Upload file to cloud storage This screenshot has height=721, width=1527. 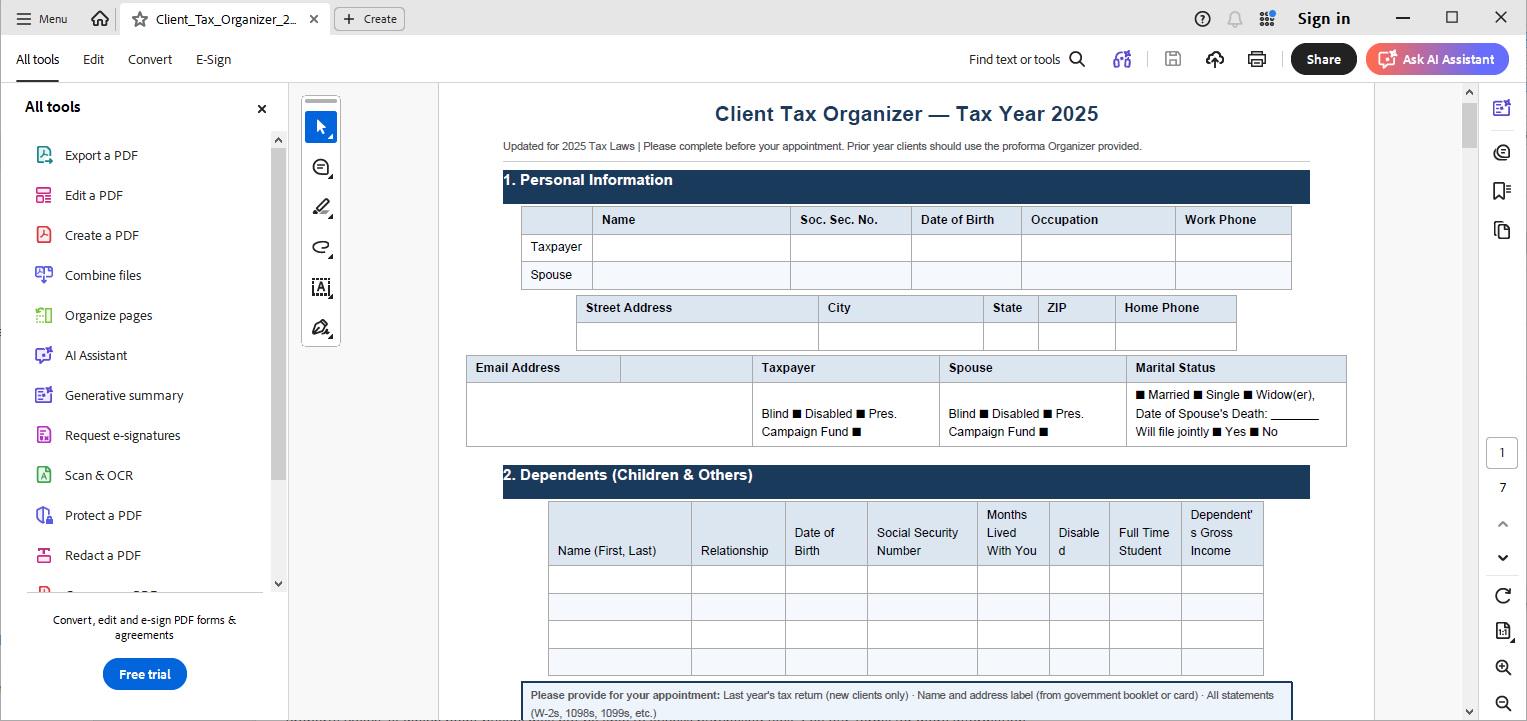click(1215, 59)
